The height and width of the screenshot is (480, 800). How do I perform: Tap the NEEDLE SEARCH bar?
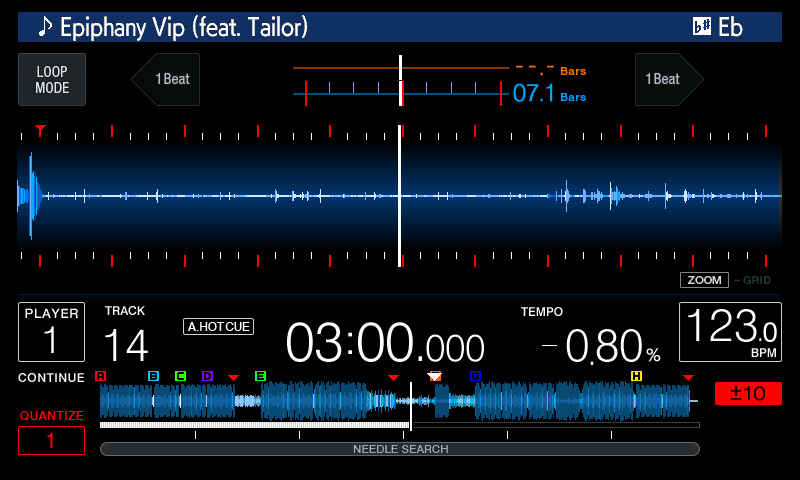(400, 449)
